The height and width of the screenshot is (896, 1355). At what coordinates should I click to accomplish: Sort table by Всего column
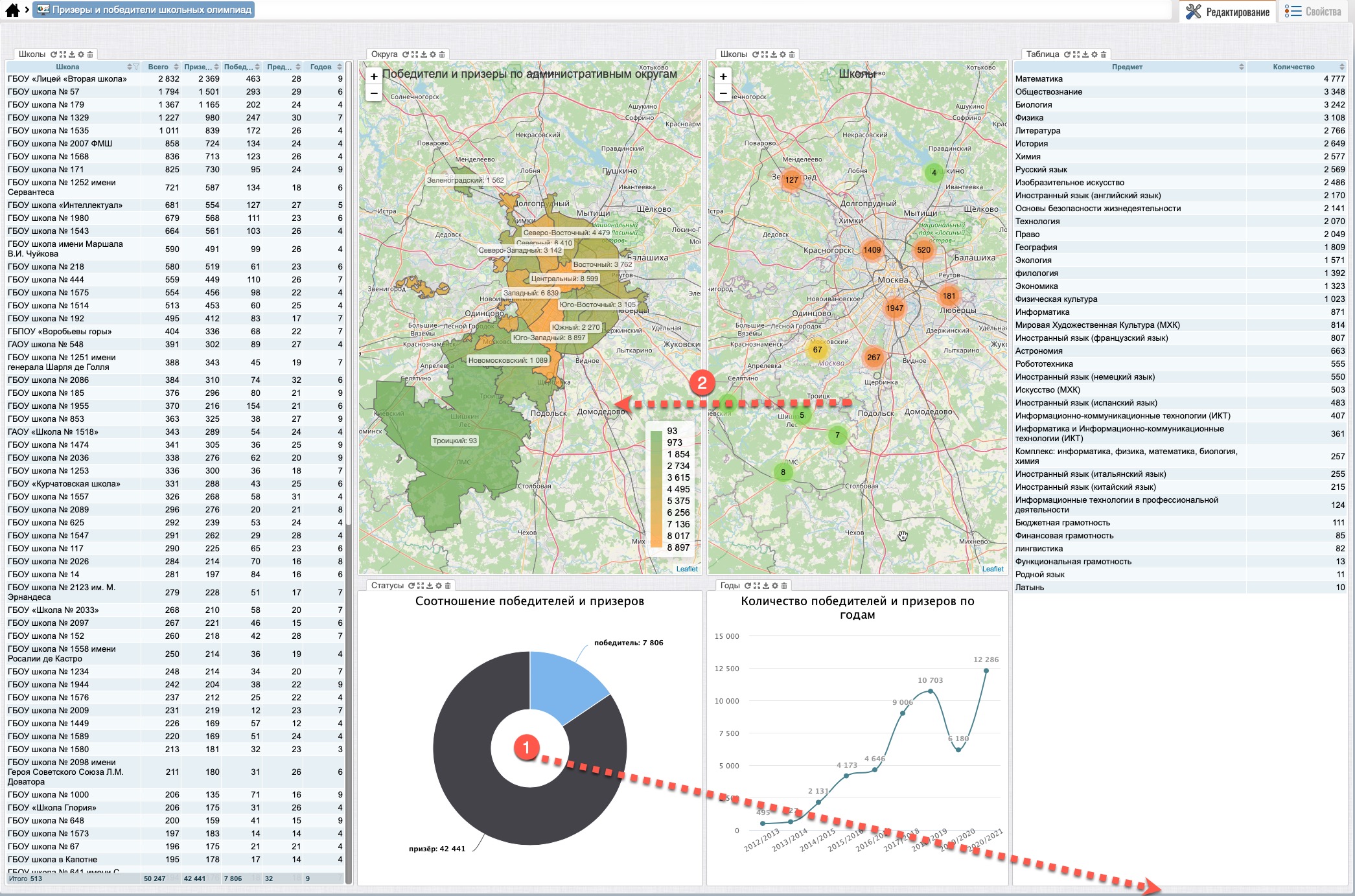point(176,67)
